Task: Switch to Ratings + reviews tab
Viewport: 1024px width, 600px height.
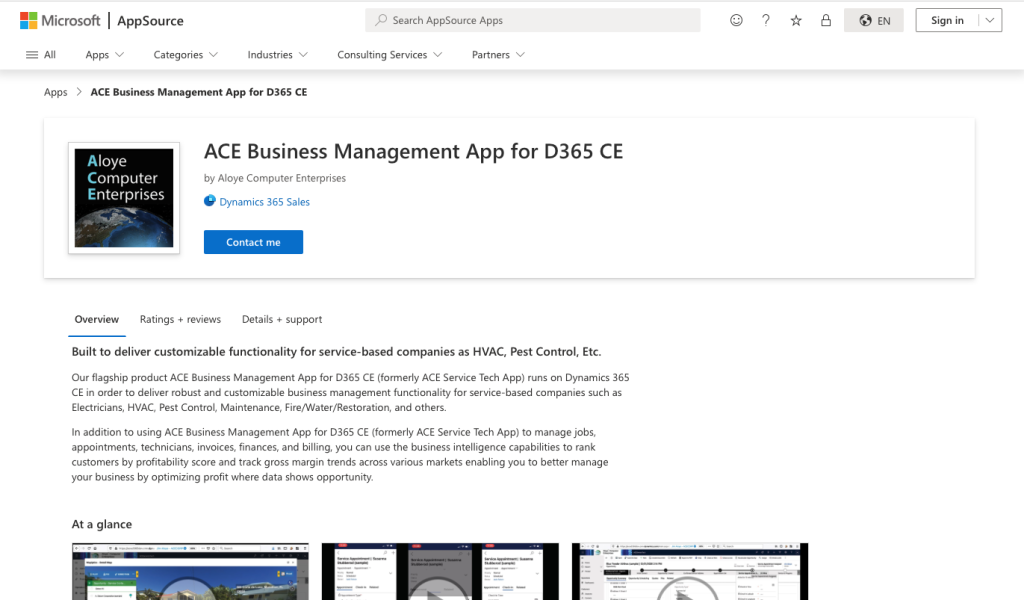Action: [180, 319]
